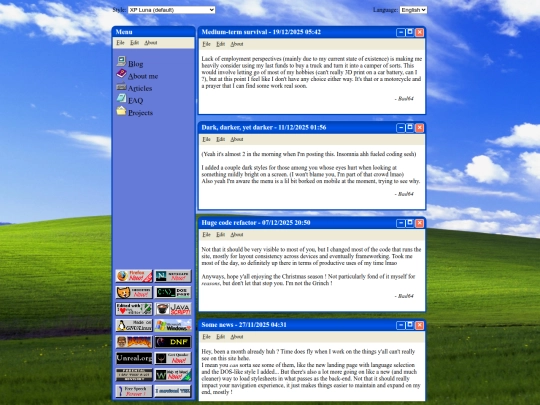Open About menu in Dark, darker window

coord(237,139)
